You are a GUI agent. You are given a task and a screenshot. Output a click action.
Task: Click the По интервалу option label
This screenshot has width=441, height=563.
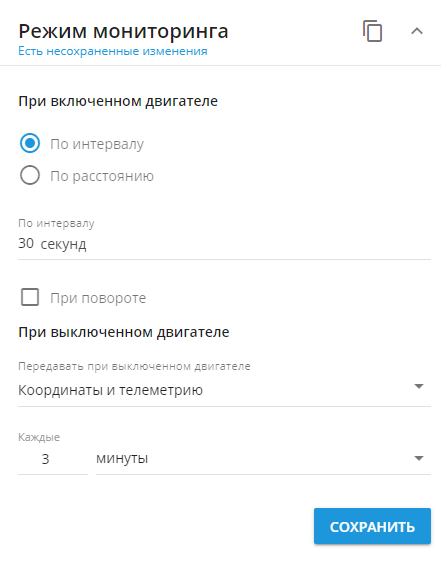[97, 144]
